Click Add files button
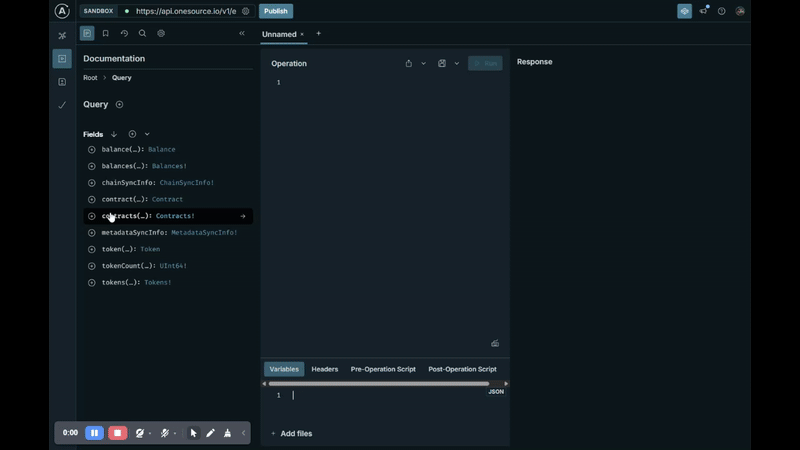The width and height of the screenshot is (800, 450). [291, 434]
